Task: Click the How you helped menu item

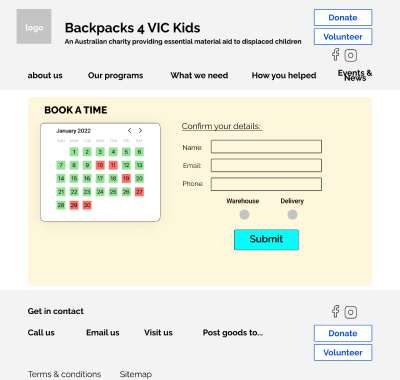Action: point(284,76)
